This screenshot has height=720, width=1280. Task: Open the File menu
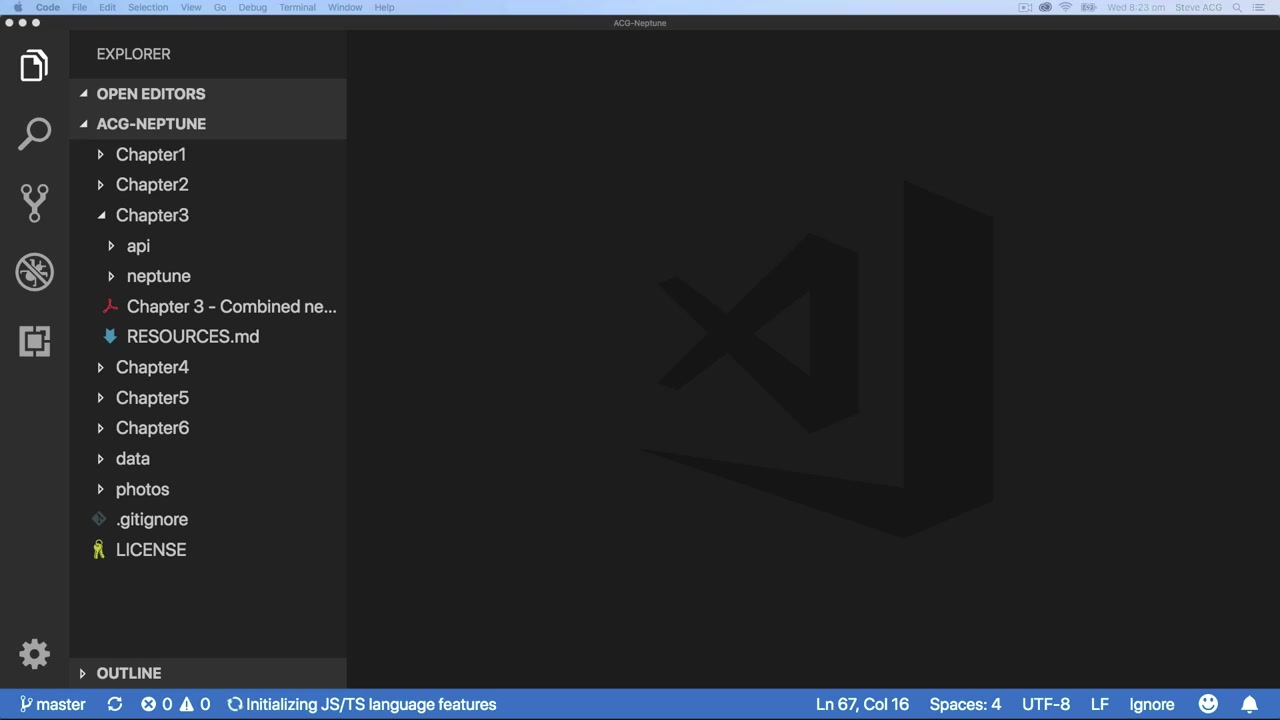click(79, 7)
